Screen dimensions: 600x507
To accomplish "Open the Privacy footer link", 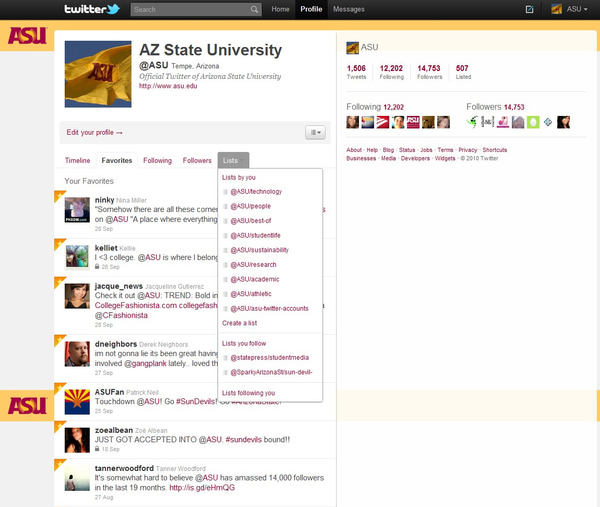I will (x=468, y=150).
